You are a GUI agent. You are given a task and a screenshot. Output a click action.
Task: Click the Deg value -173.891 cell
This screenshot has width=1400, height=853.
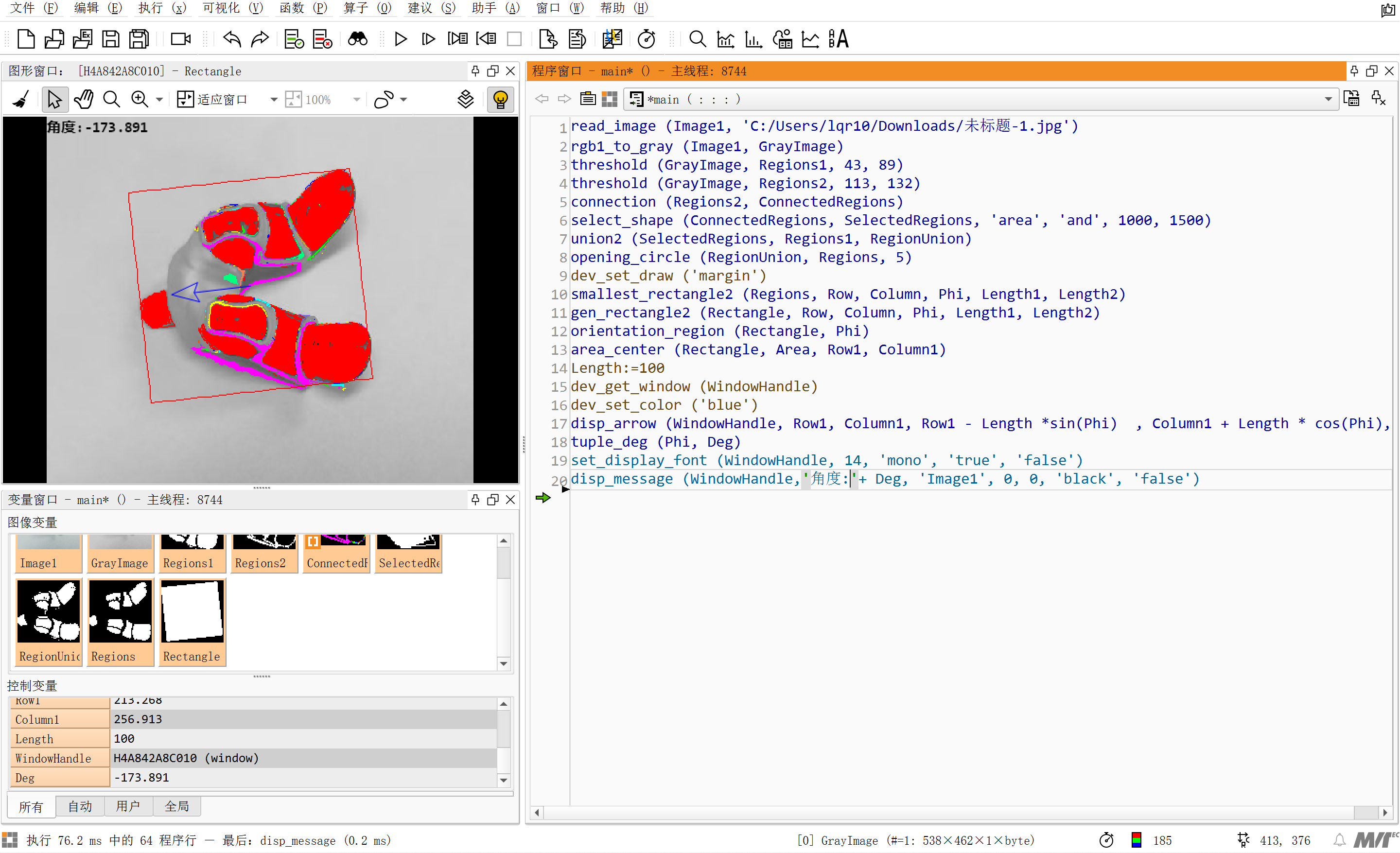click(x=304, y=778)
